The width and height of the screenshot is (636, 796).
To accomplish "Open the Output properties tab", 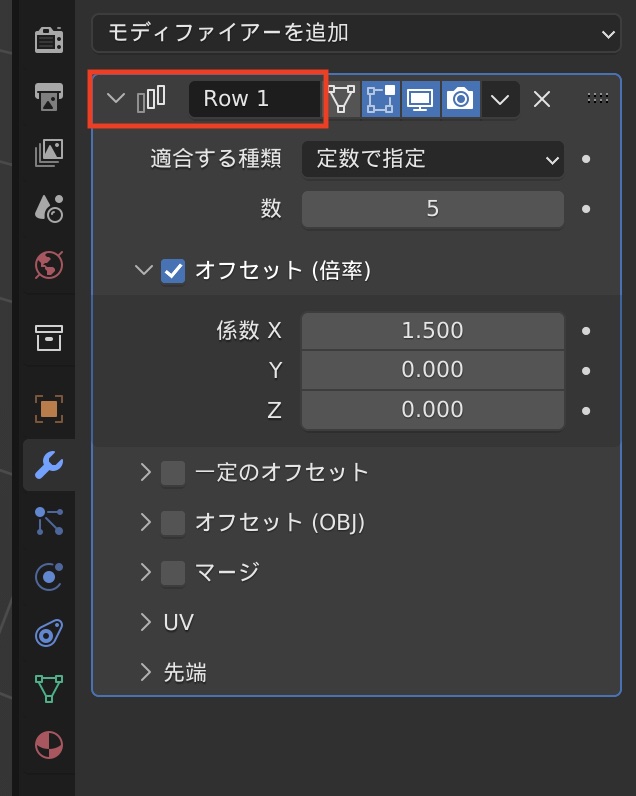I will point(48,97).
